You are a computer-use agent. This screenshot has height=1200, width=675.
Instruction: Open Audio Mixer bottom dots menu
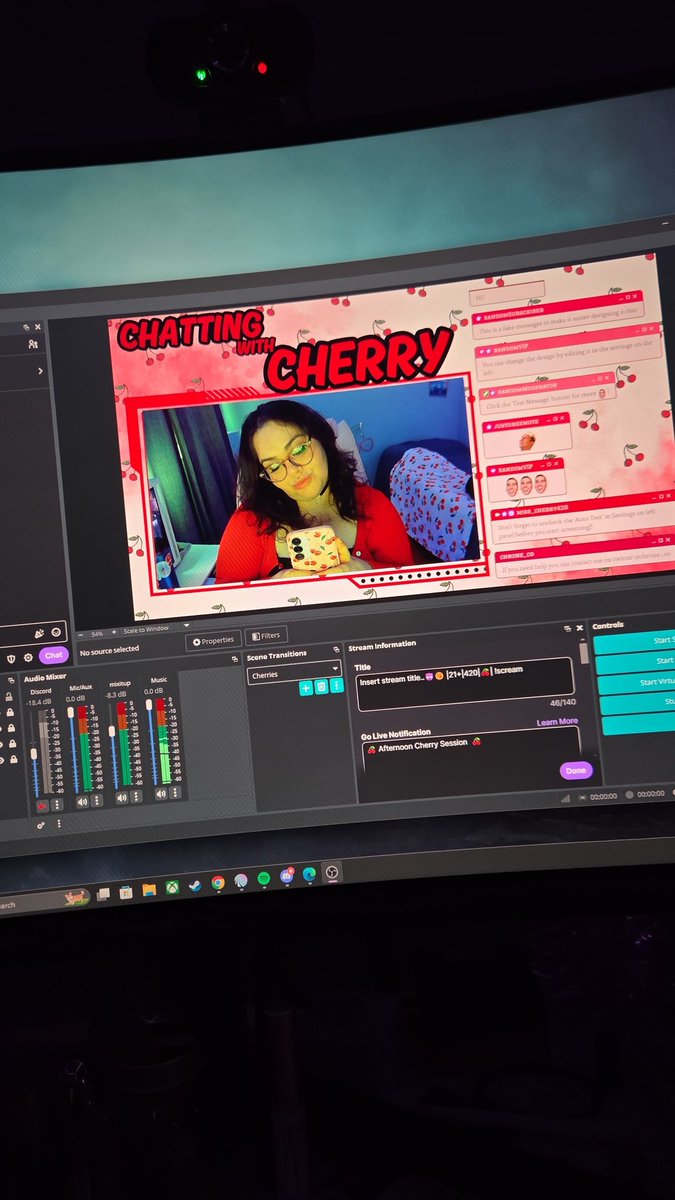(x=59, y=823)
